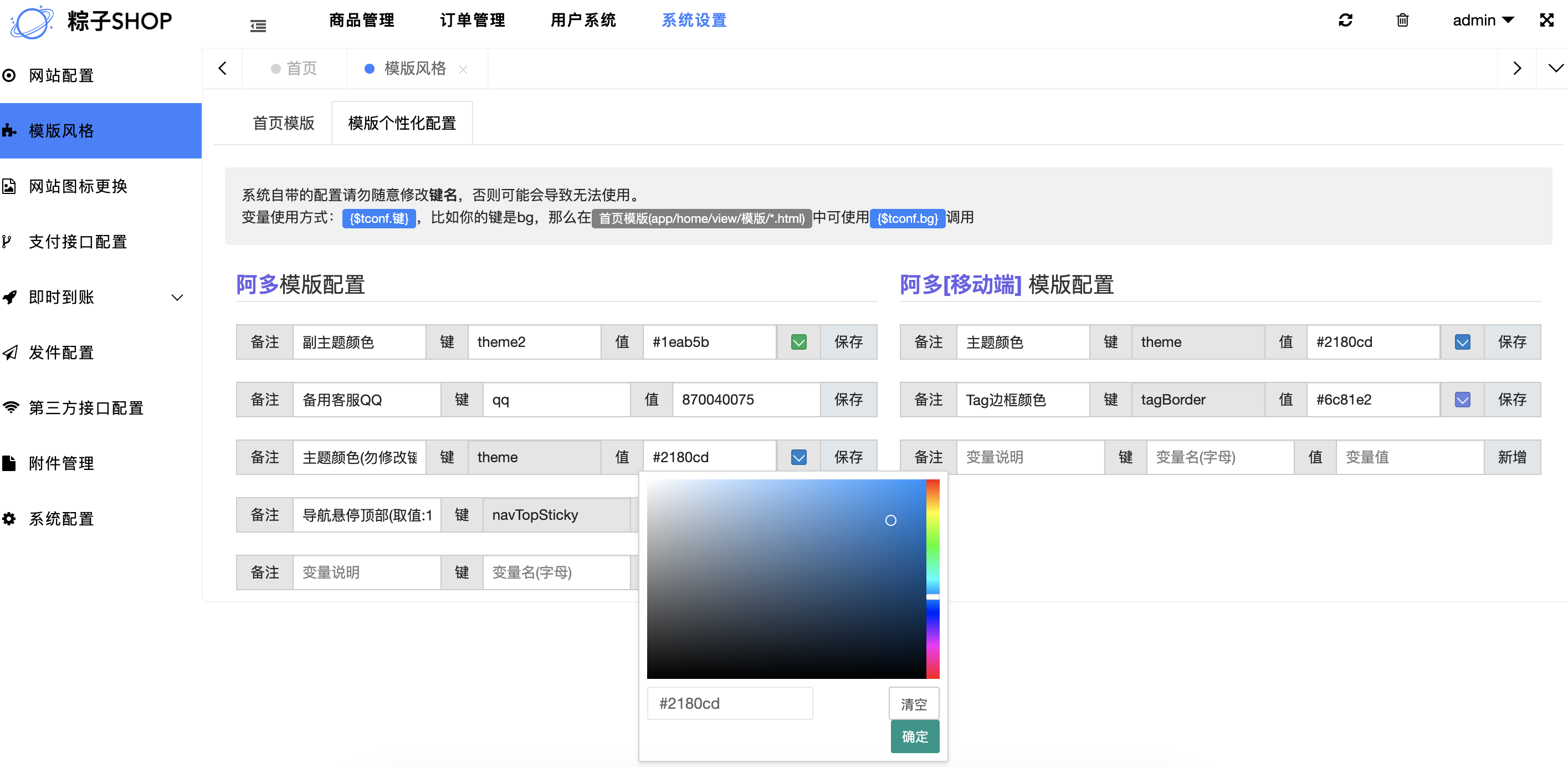
Task: Open the 订单管理 top menu
Action: point(473,21)
